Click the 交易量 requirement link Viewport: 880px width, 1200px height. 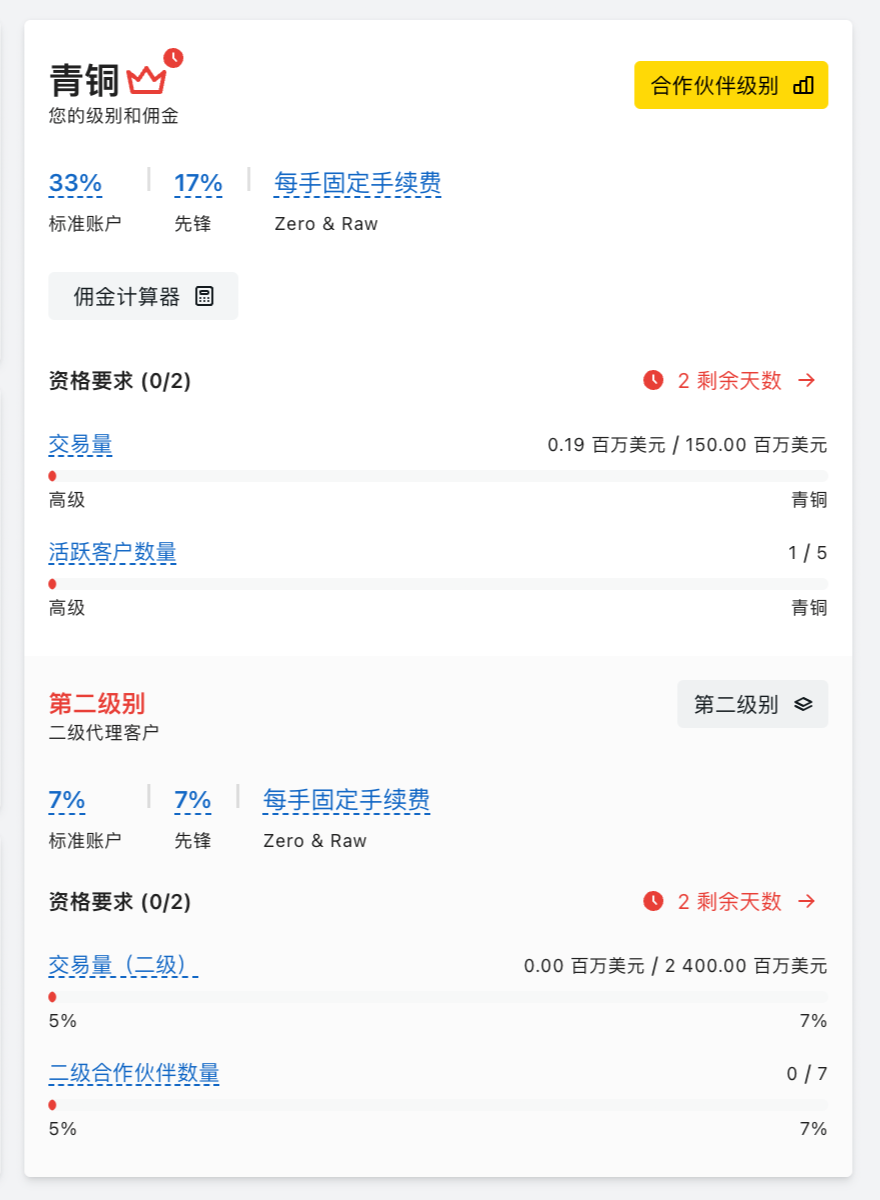pyautogui.click(x=80, y=444)
